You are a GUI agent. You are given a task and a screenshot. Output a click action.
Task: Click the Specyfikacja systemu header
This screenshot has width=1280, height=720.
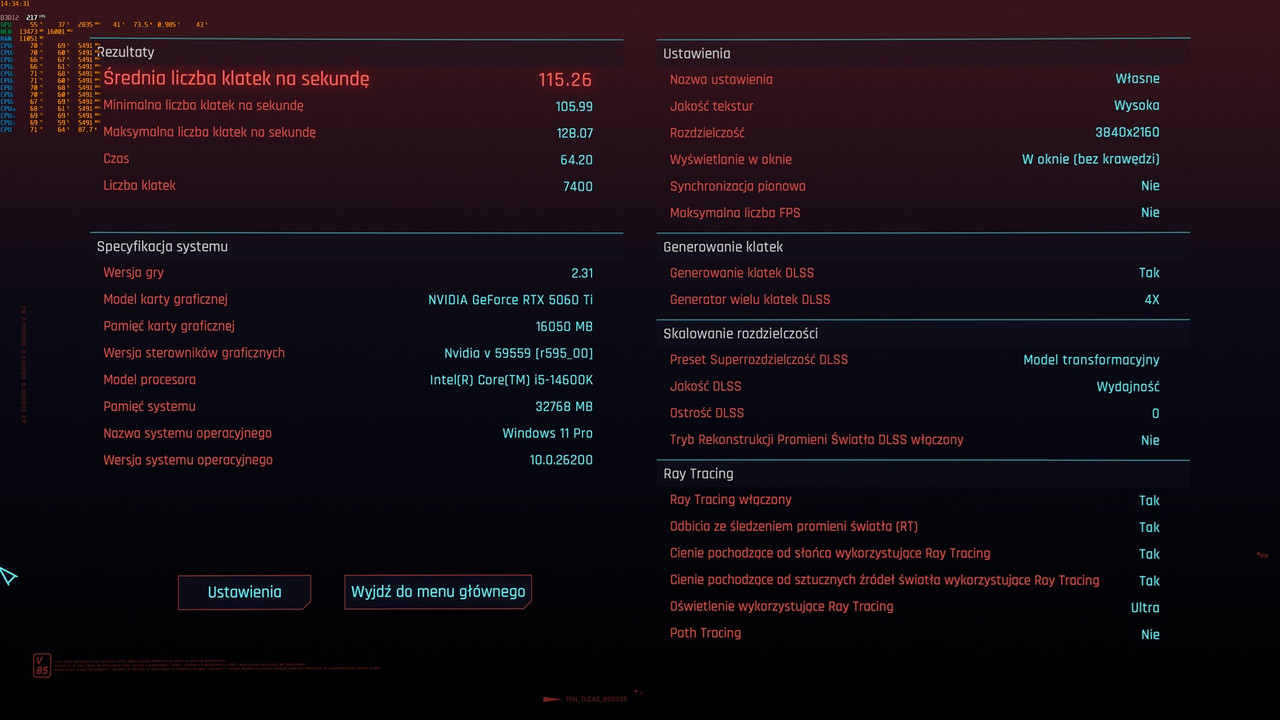[162, 246]
